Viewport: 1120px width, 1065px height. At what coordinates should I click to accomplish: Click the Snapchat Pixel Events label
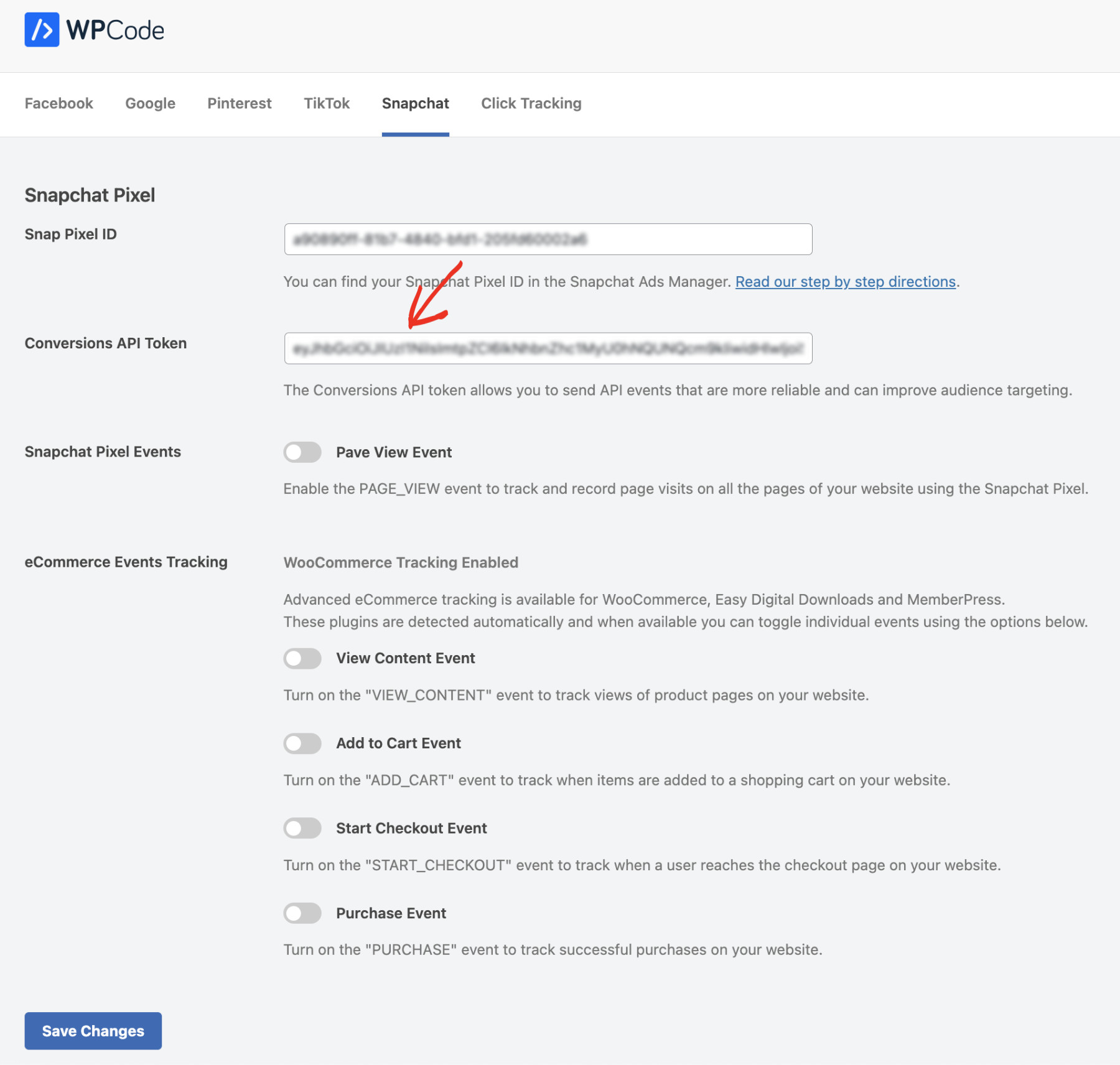coord(103,452)
